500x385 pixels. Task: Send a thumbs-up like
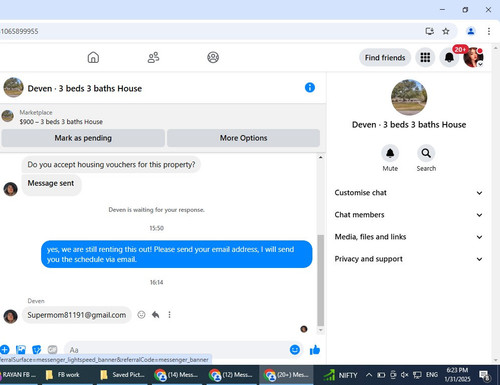pyautogui.click(x=315, y=350)
